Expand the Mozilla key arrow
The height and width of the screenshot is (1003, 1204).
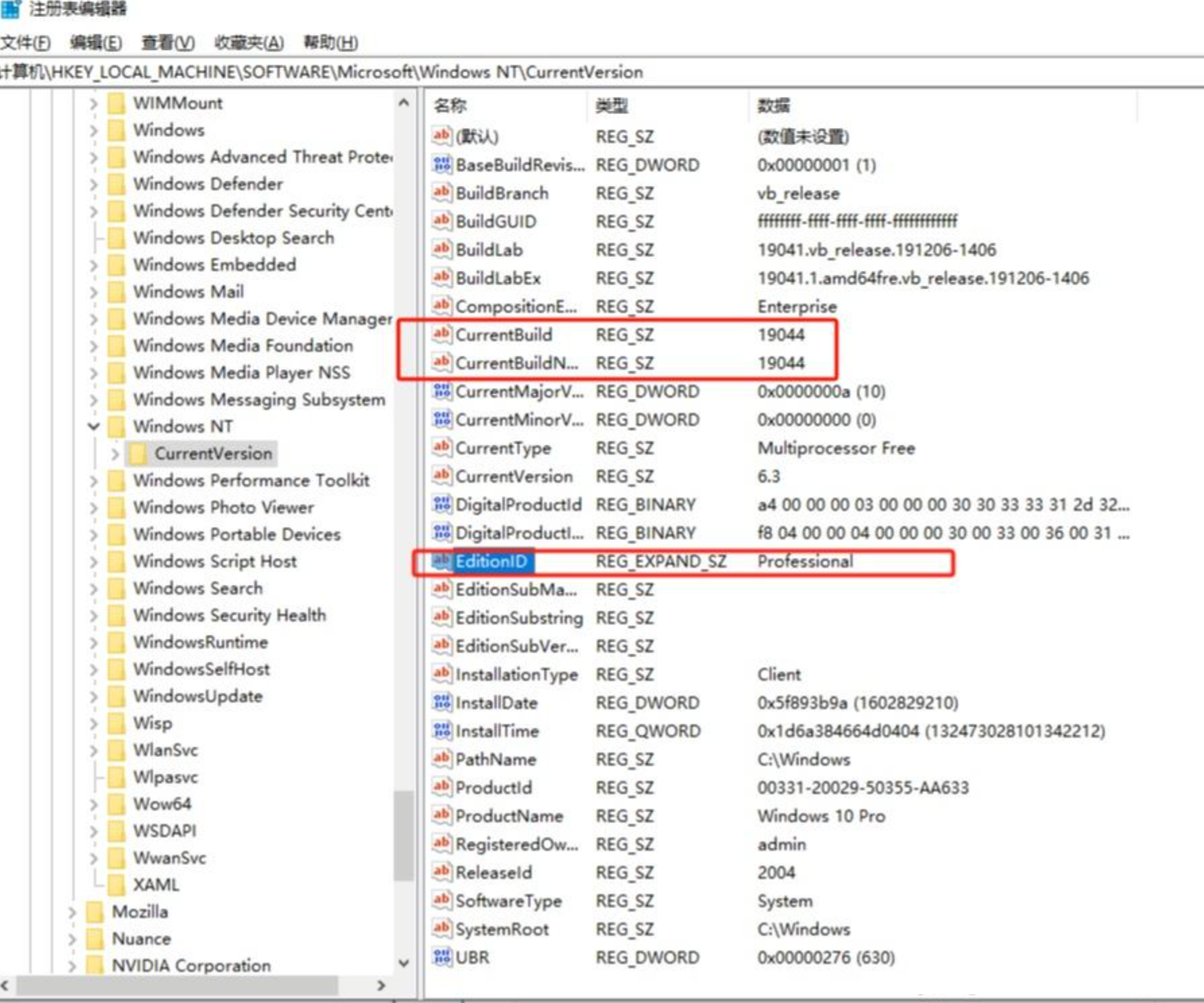[72, 912]
